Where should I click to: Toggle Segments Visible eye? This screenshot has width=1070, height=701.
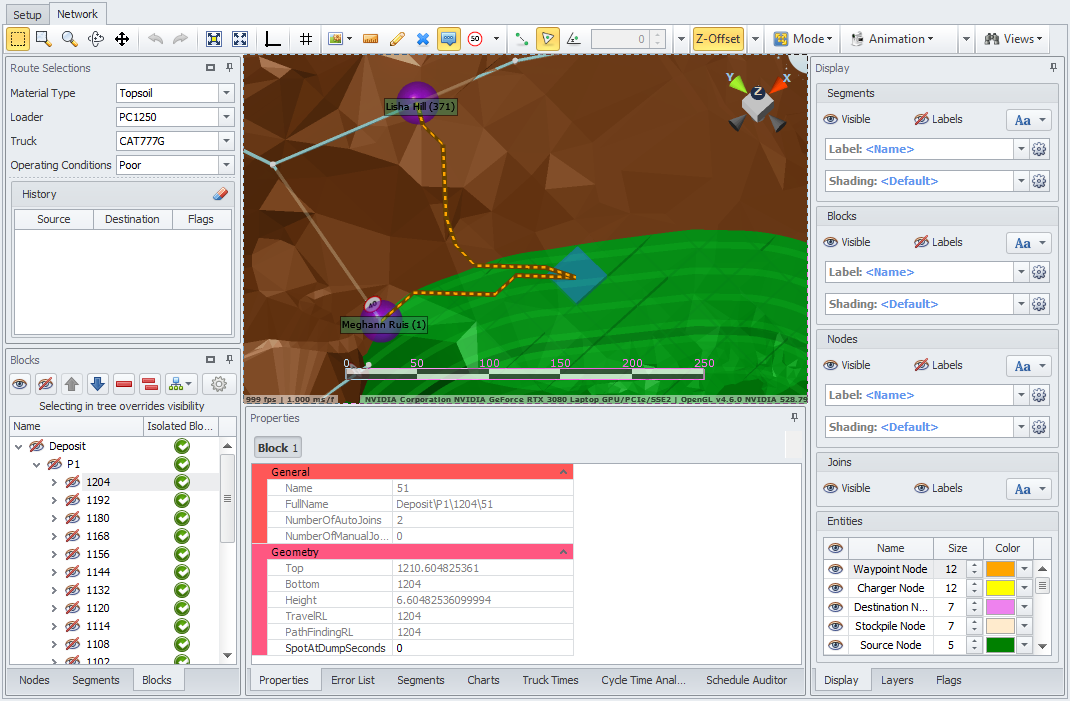(x=831, y=119)
